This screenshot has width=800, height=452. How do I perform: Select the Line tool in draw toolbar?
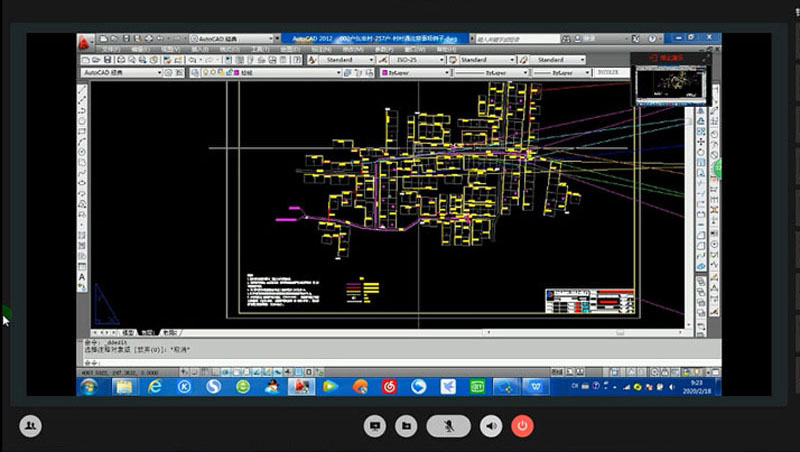83,89
